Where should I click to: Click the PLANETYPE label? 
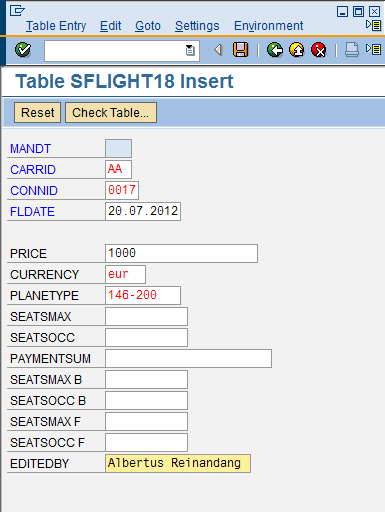coord(44,296)
